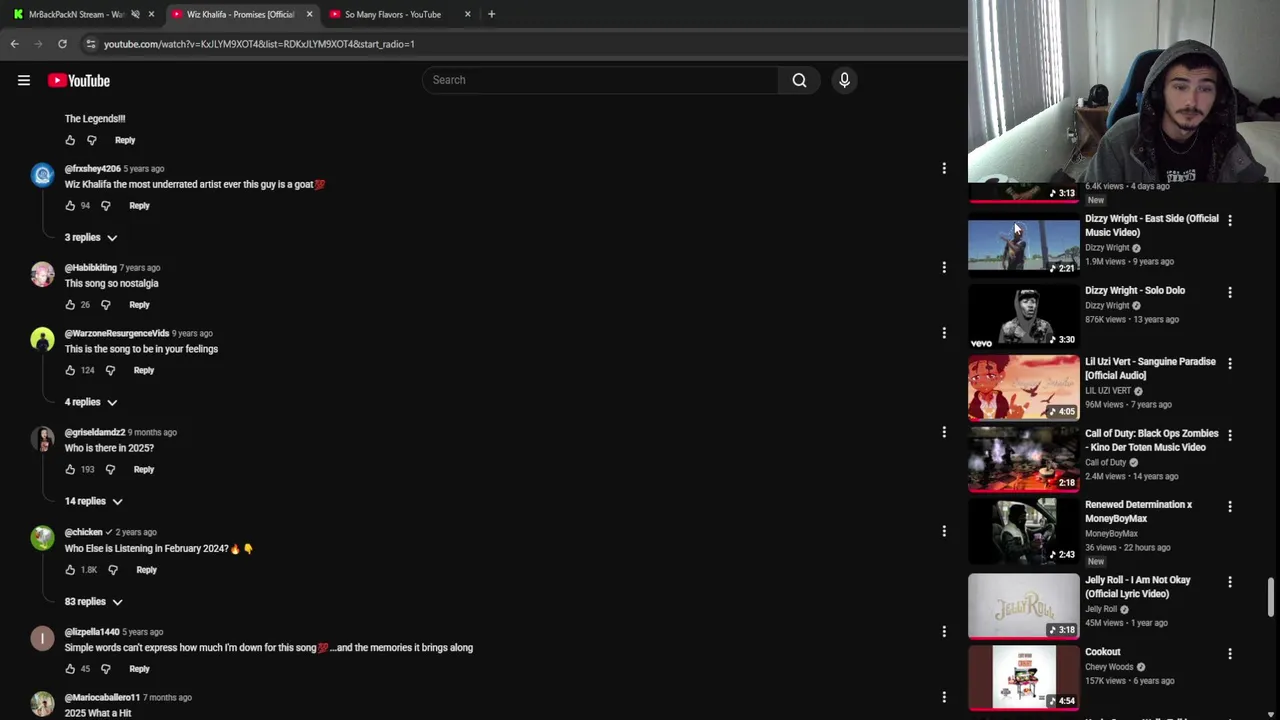The image size is (1280, 720).
Task: Expand 14 replies under 2025 comment
Action: 94,501
